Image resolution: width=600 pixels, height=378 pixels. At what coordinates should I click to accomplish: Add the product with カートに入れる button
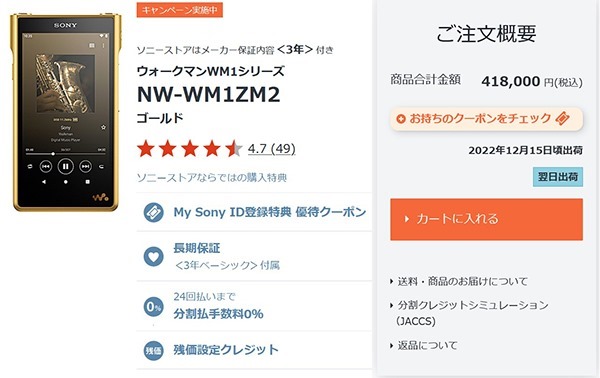click(x=486, y=219)
